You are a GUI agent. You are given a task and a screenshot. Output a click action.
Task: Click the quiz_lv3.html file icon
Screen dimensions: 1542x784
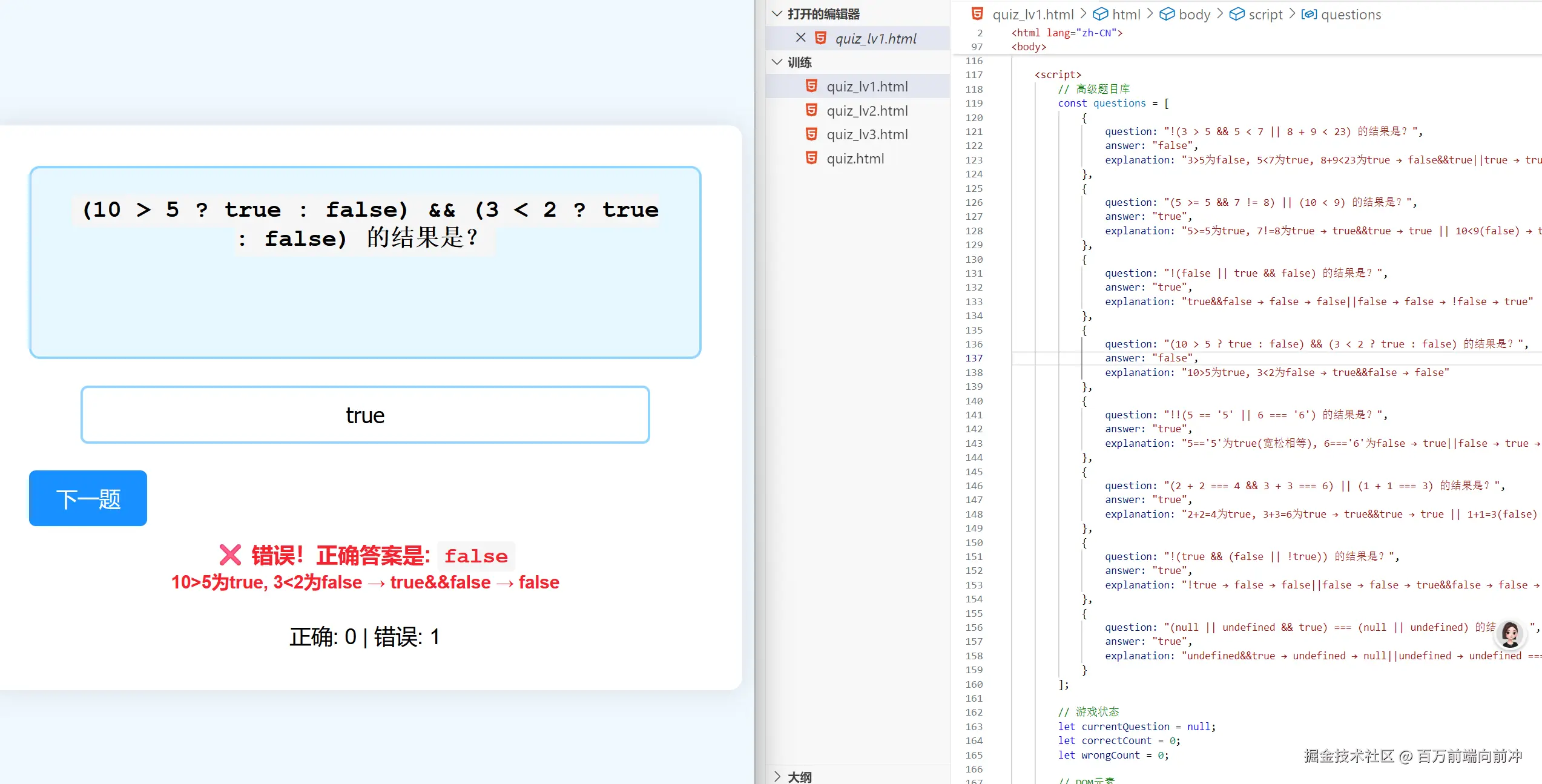pos(812,134)
